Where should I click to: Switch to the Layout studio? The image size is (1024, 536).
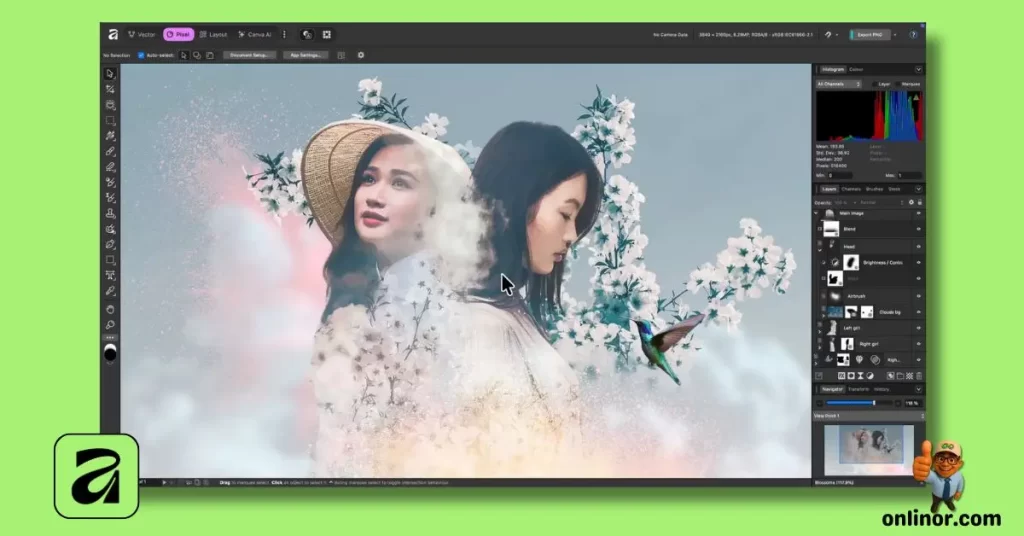[x=214, y=35]
